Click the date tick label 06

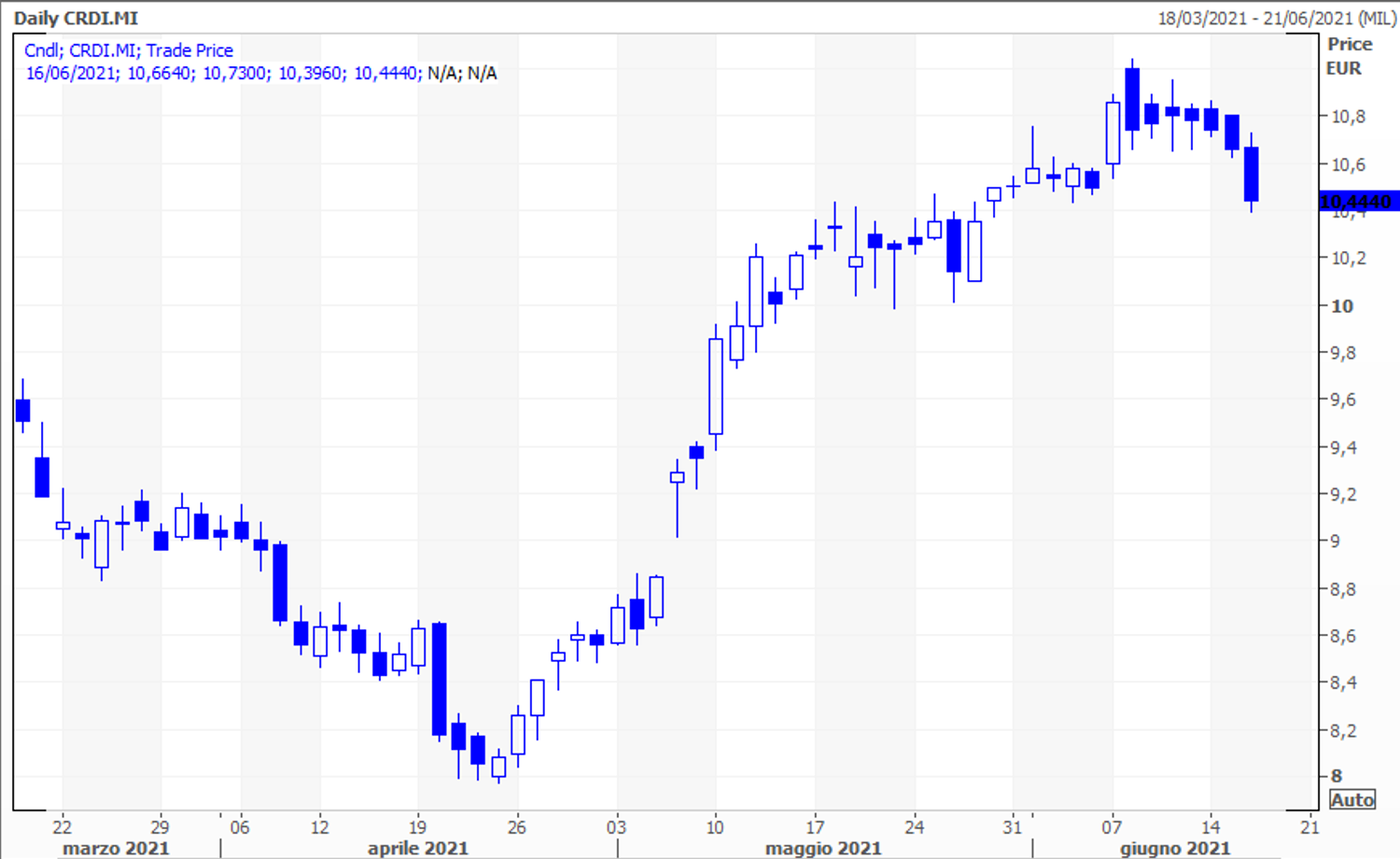tap(240, 826)
